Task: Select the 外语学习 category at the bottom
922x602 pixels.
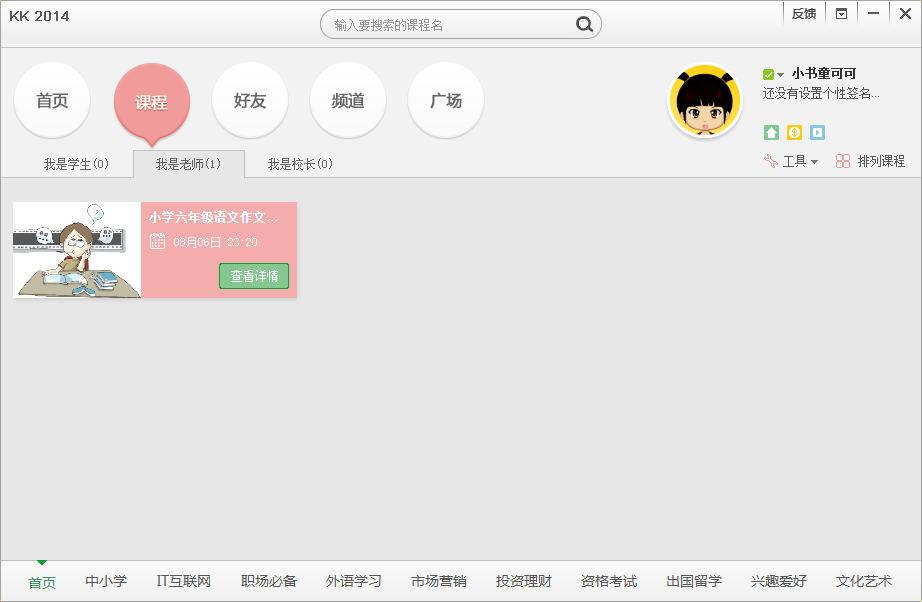Action: click(353, 580)
